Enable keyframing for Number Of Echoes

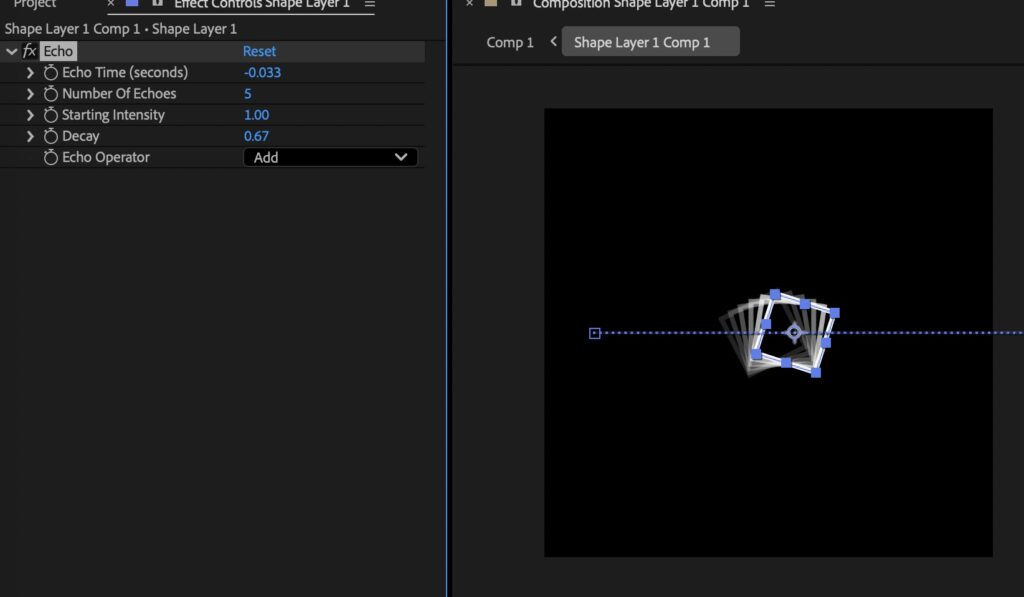[x=51, y=94]
